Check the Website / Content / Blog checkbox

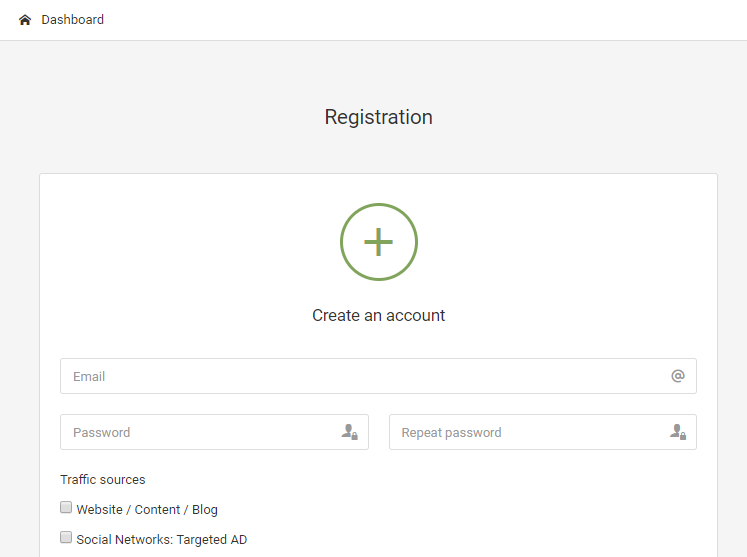[66, 507]
